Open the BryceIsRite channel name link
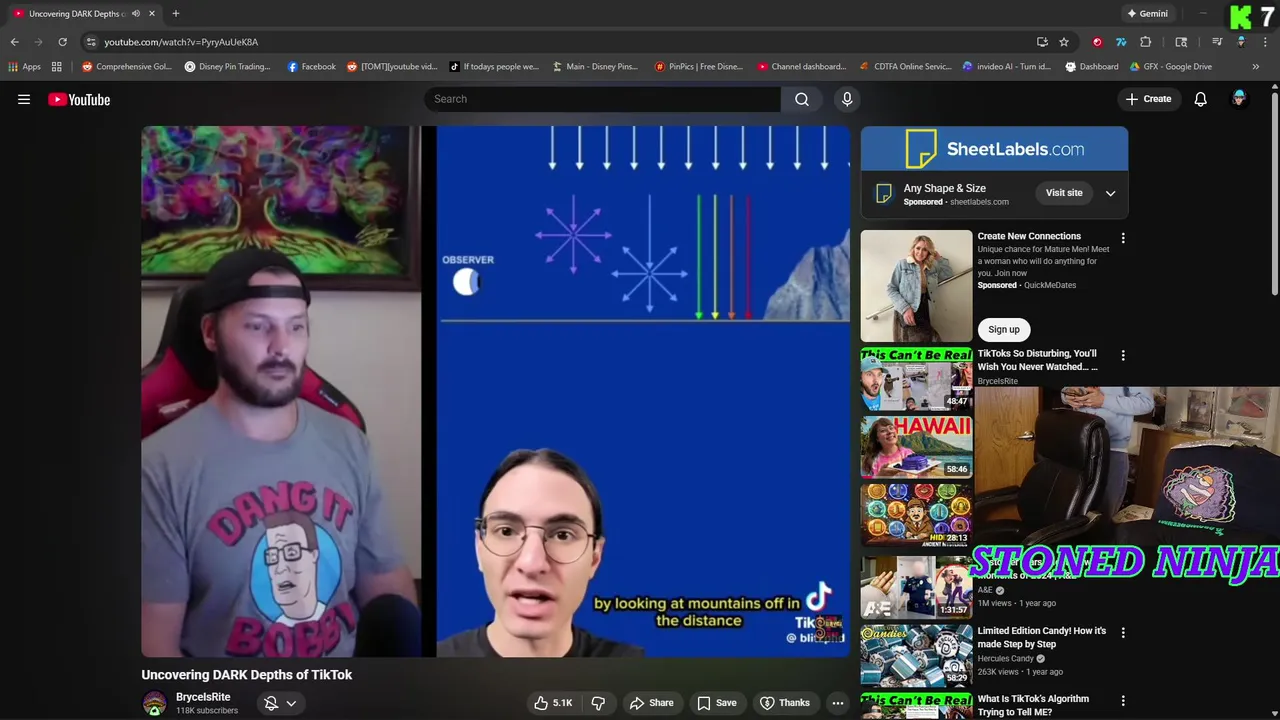 click(x=203, y=697)
